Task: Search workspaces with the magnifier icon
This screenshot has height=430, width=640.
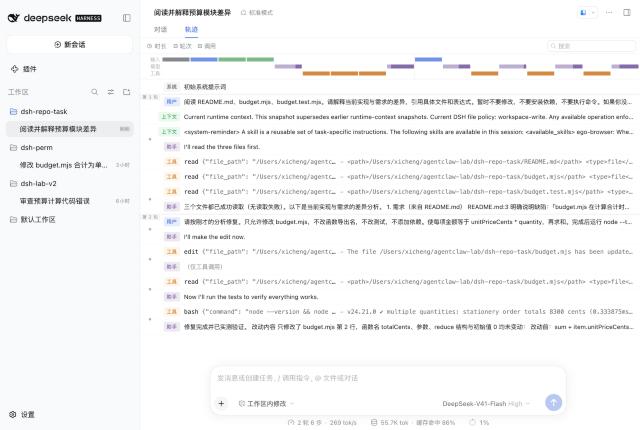Action: click(94, 92)
